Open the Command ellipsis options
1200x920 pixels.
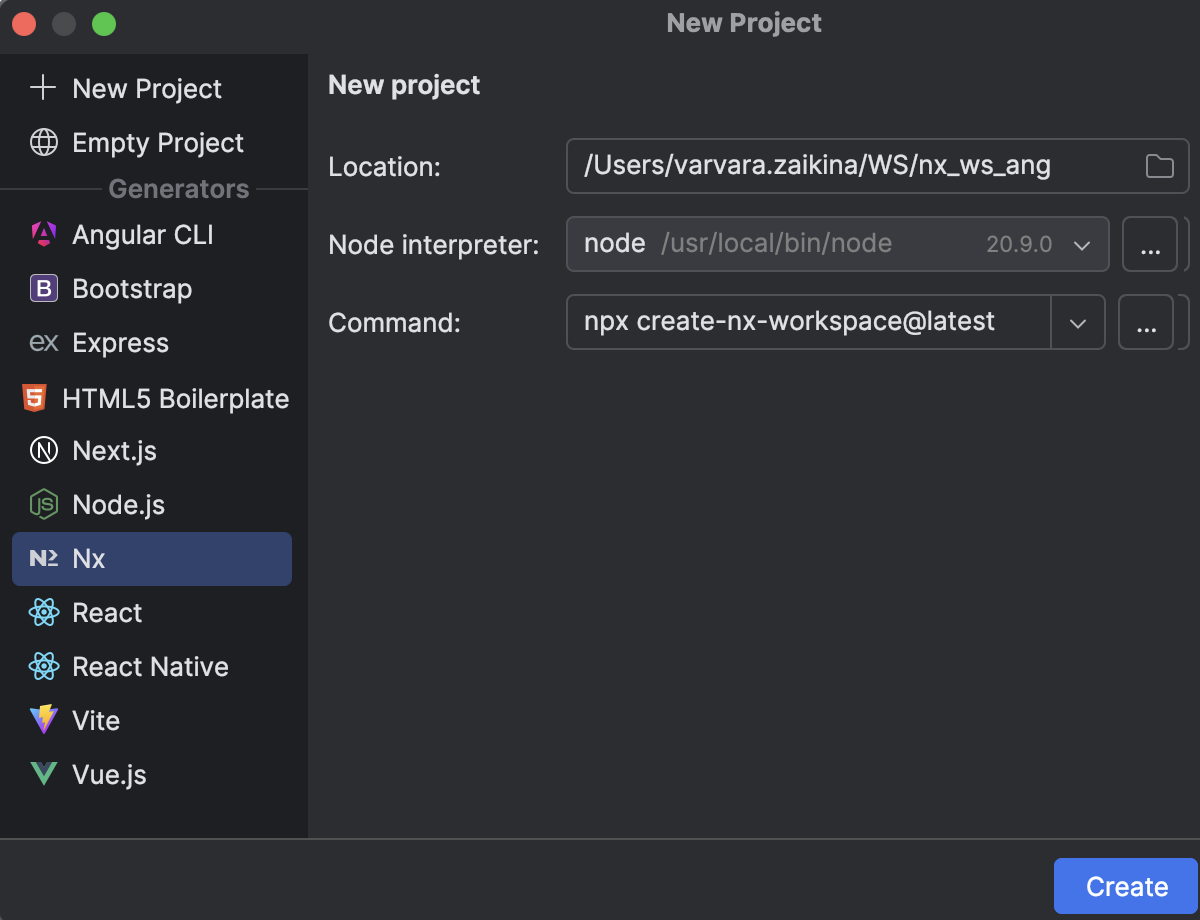tap(1146, 322)
